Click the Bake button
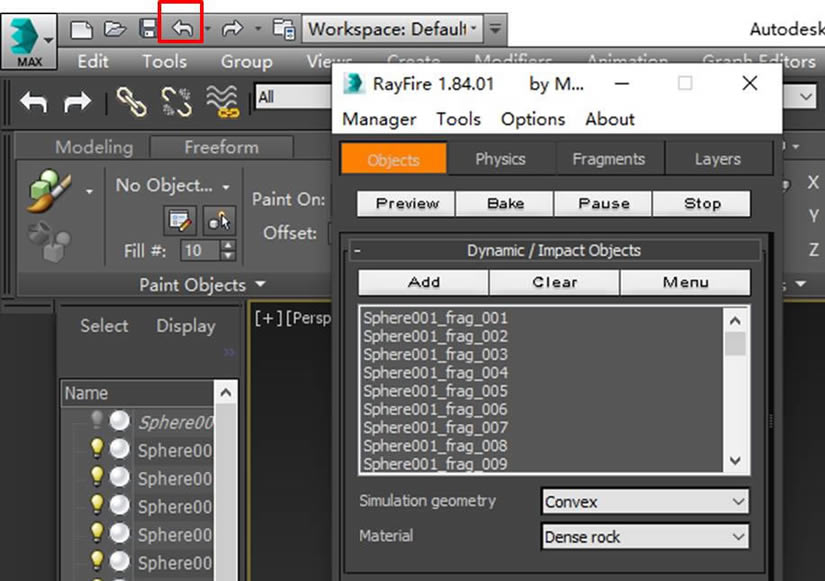This screenshot has height=581, width=825. [505, 204]
